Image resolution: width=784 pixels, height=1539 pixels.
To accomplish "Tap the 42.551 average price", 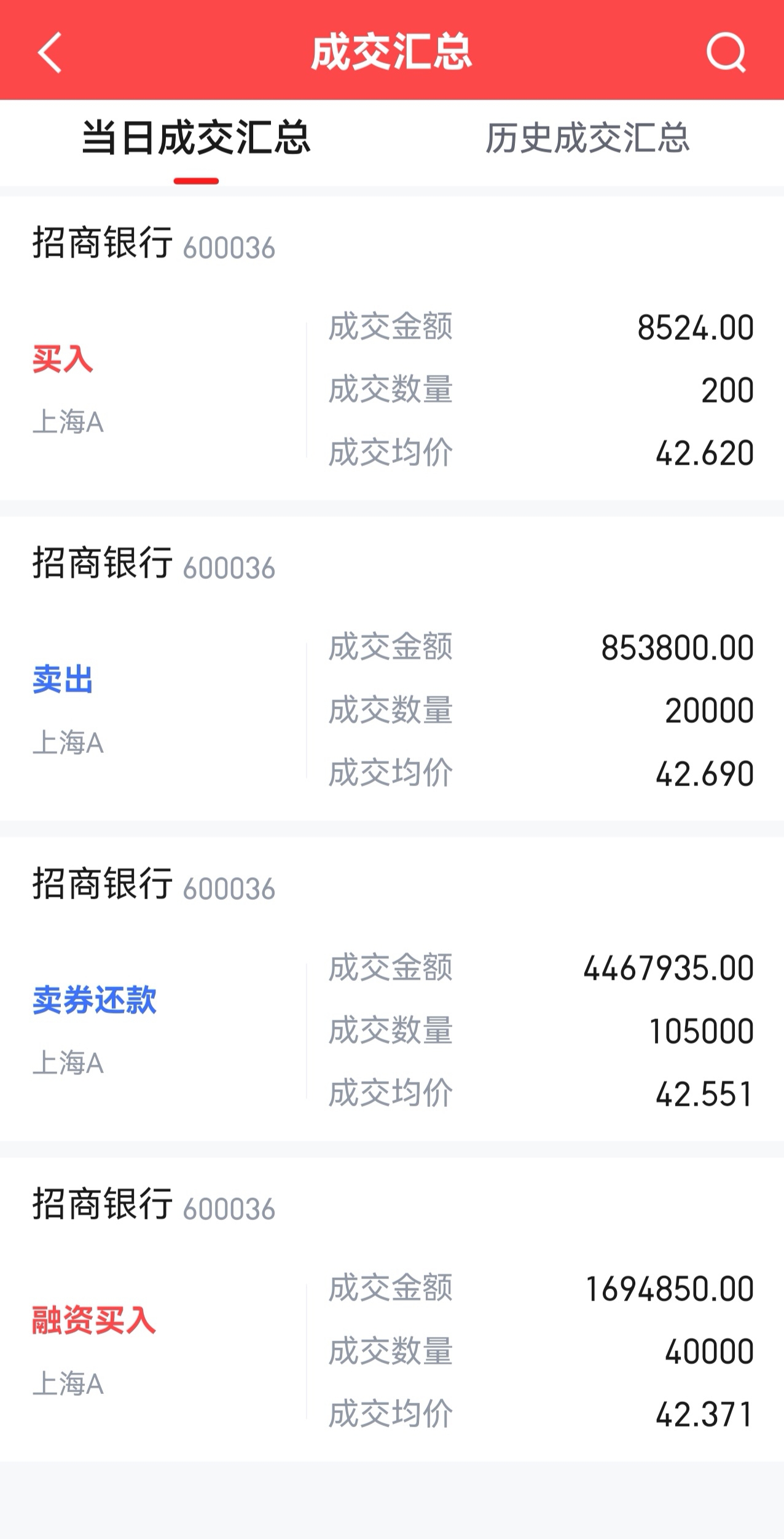I will click(704, 1095).
